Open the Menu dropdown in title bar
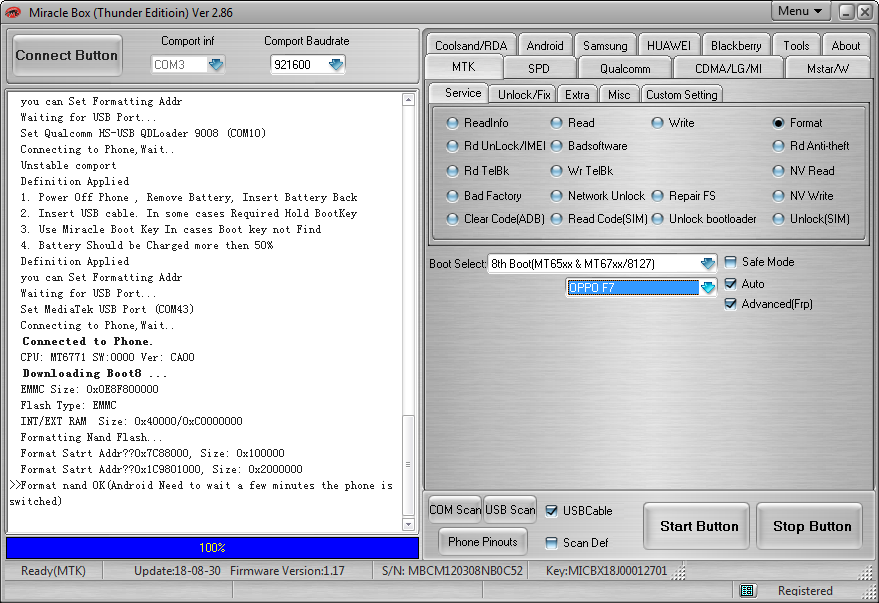 (x=800, y=11)
